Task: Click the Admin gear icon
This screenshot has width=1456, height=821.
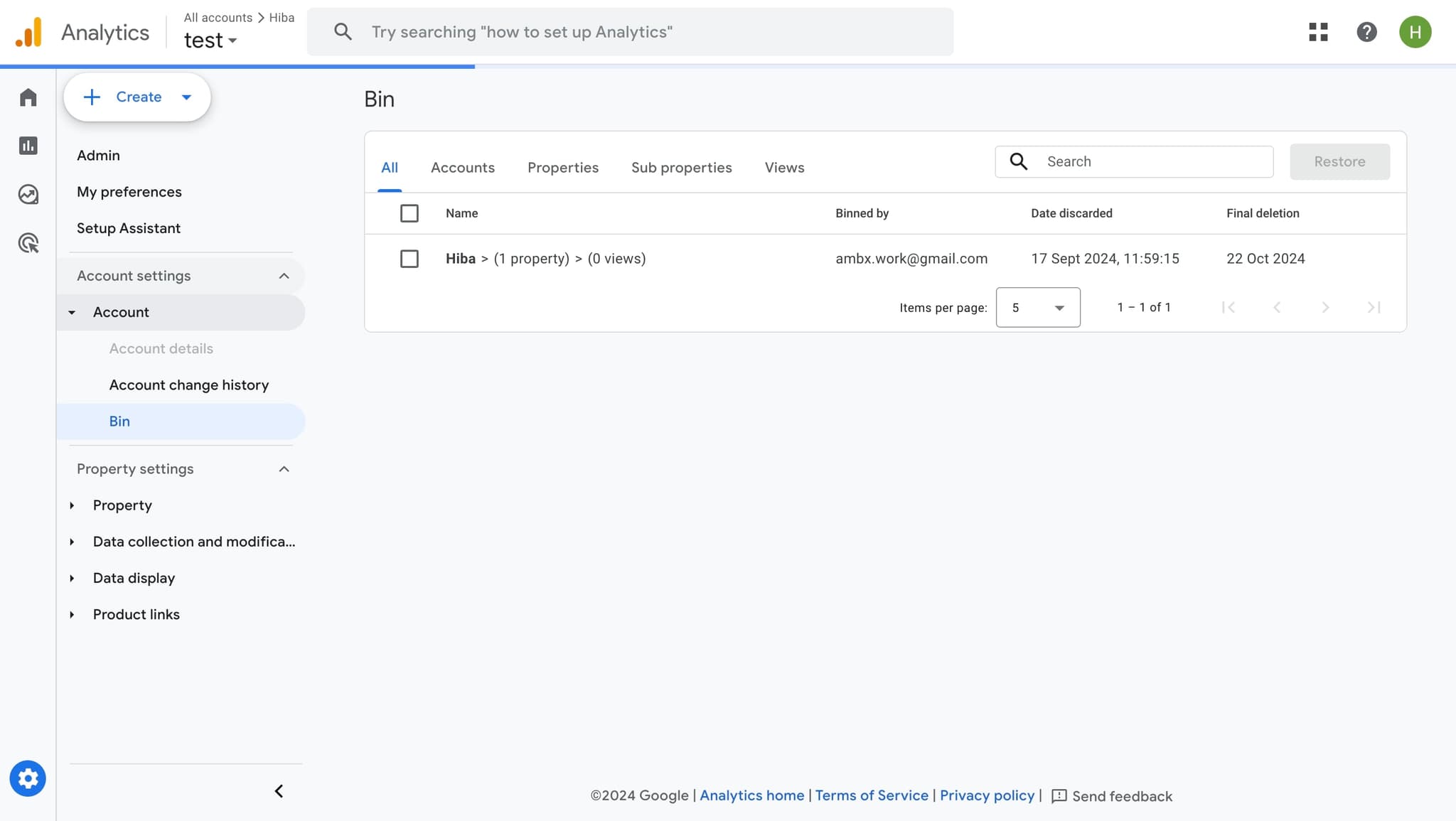Action: tap(28, 778)
